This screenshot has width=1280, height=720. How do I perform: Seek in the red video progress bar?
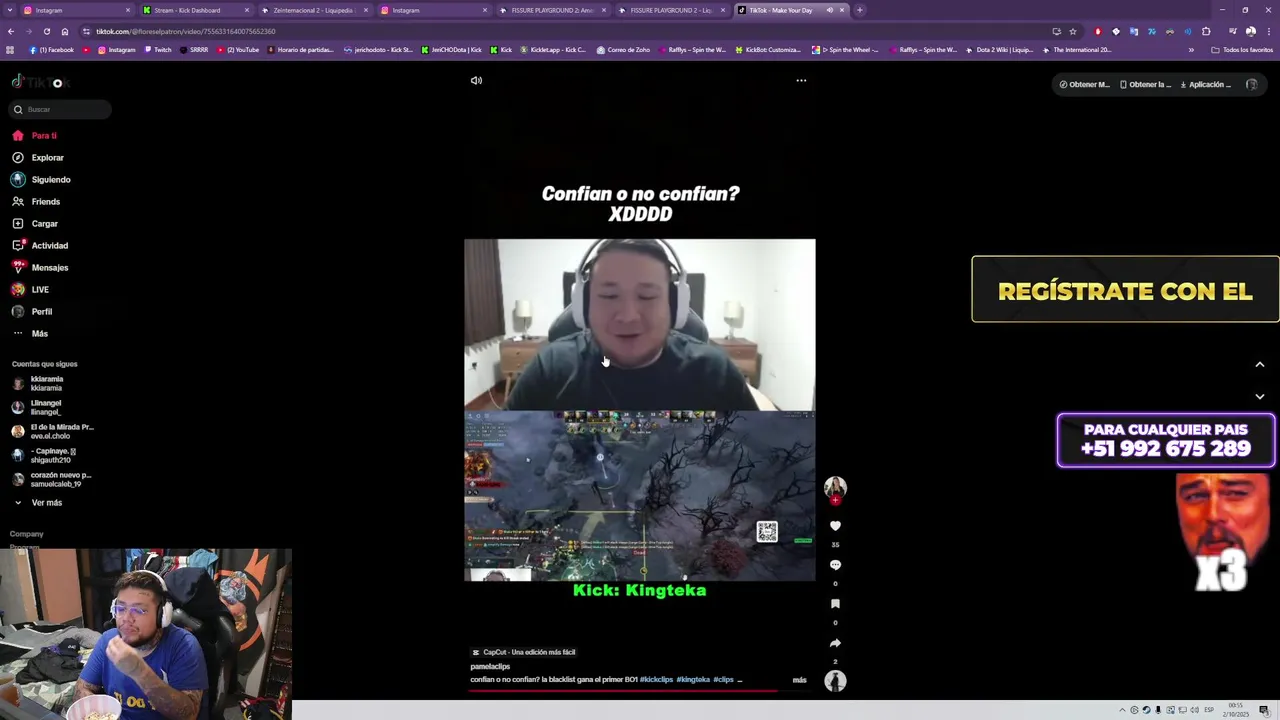tap(640, 690)
